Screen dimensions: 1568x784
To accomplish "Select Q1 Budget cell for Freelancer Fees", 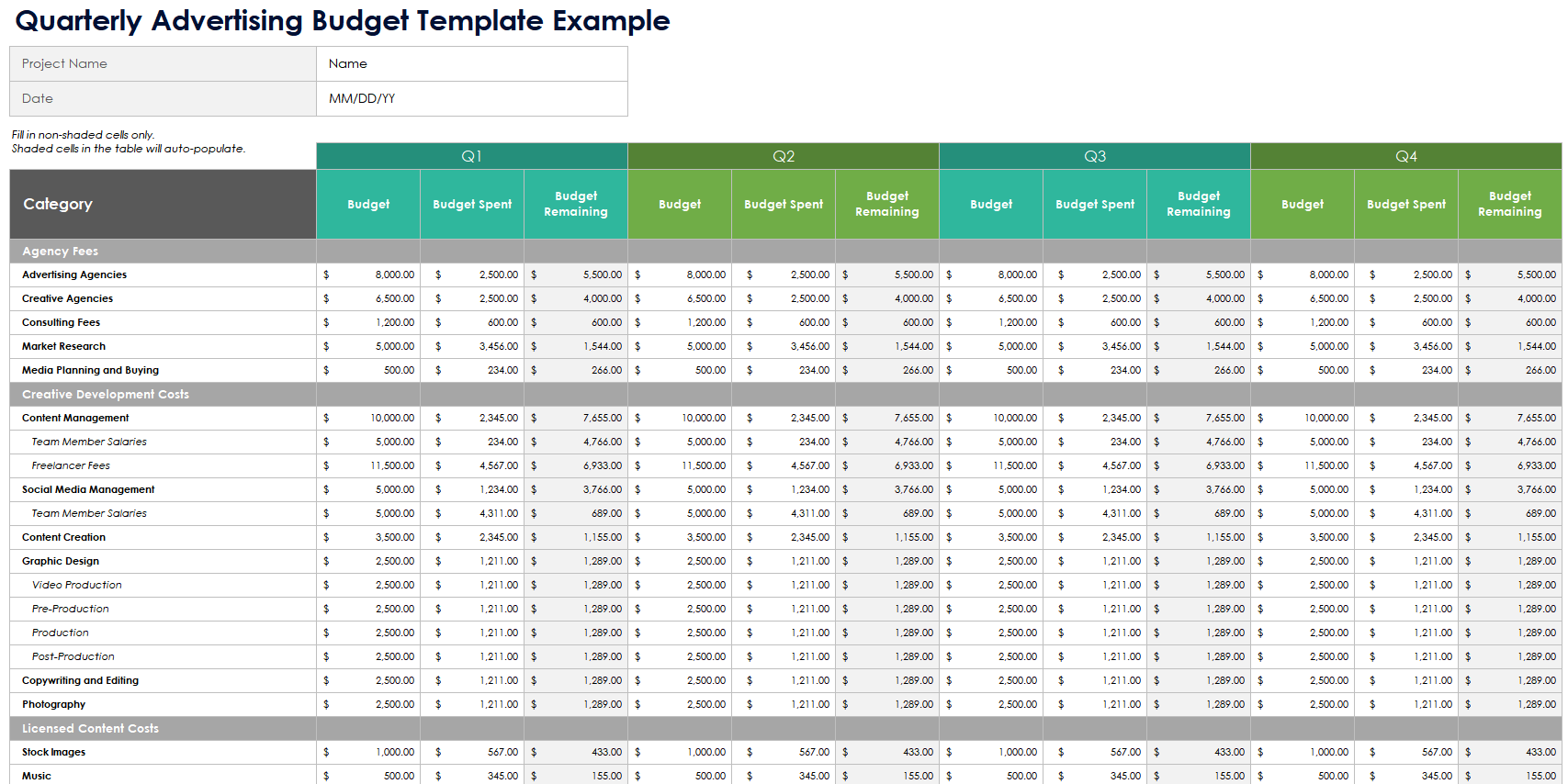I will pos(368,465).
